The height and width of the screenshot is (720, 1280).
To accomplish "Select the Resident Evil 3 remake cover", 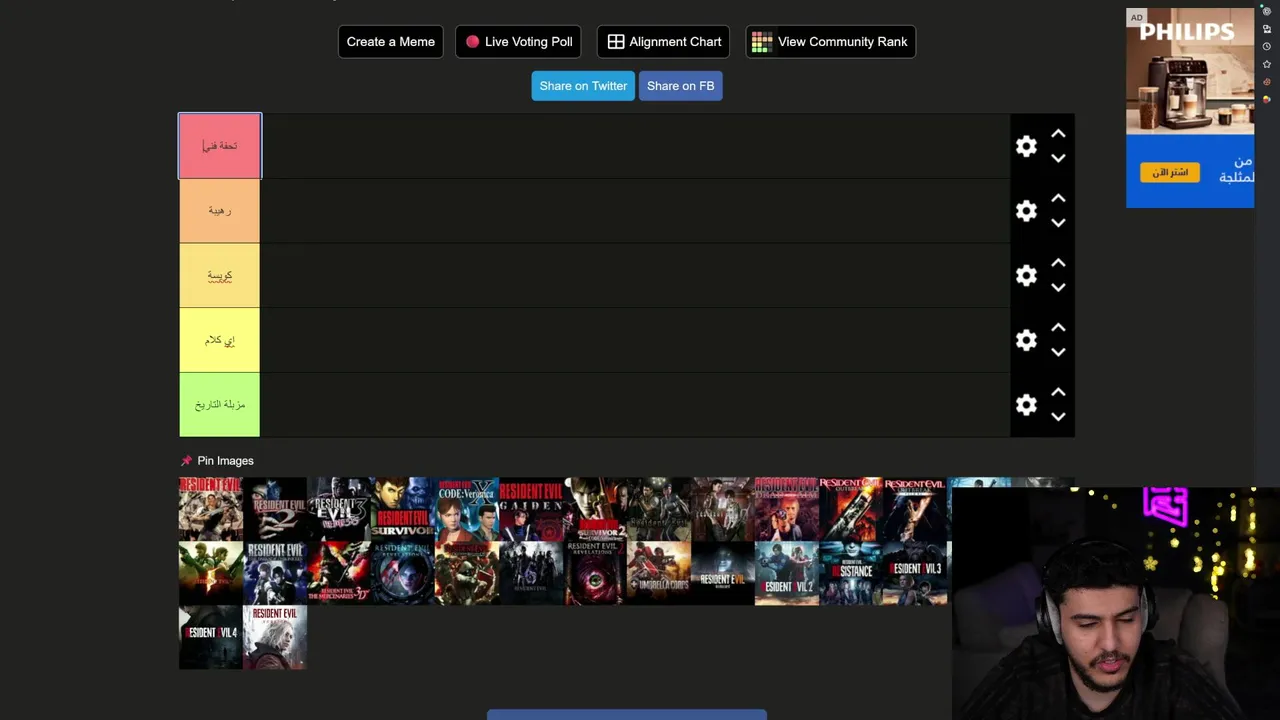I will (915, 573).
